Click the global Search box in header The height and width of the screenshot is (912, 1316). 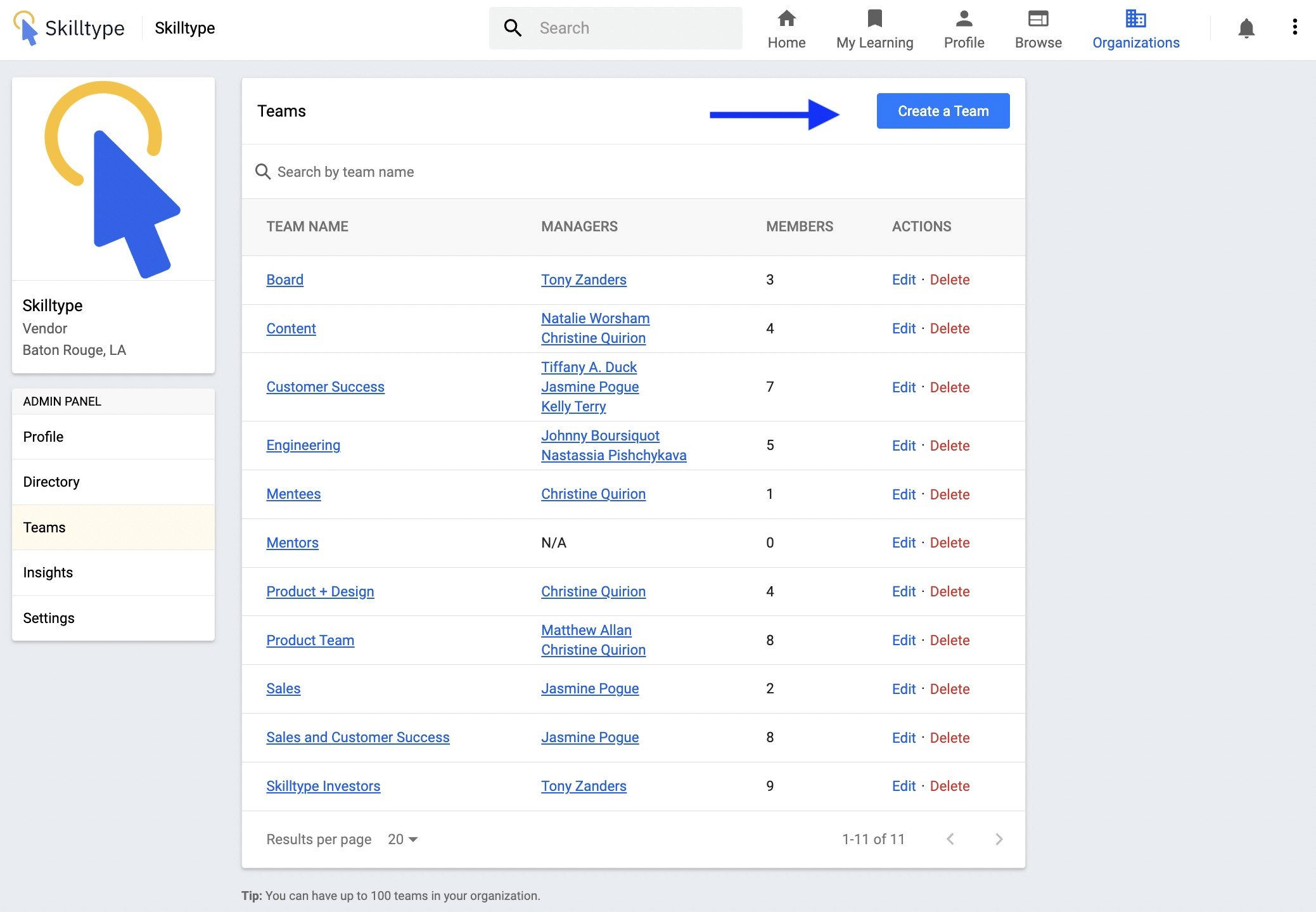tap(627, 28)
